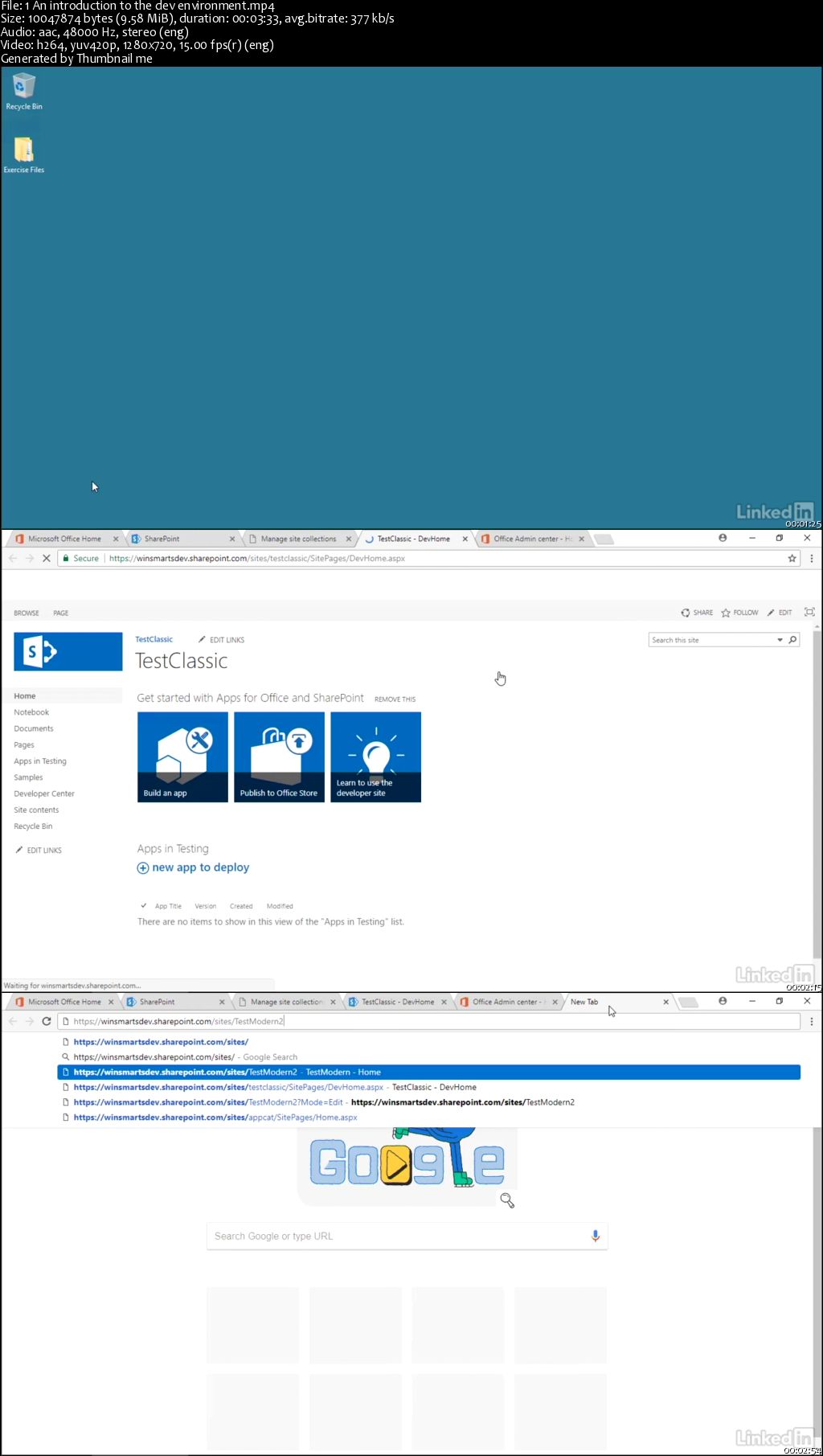Open Apps in Testing in the left navigation

[x=40, y=761]
